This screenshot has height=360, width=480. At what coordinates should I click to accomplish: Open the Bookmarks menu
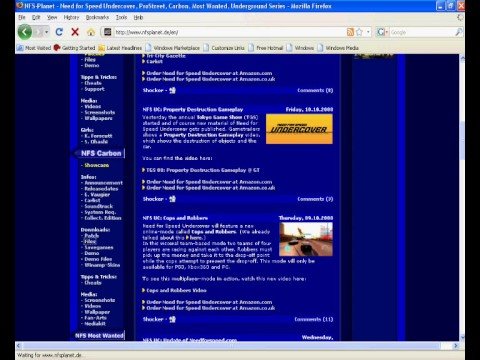tap(97, 17)
